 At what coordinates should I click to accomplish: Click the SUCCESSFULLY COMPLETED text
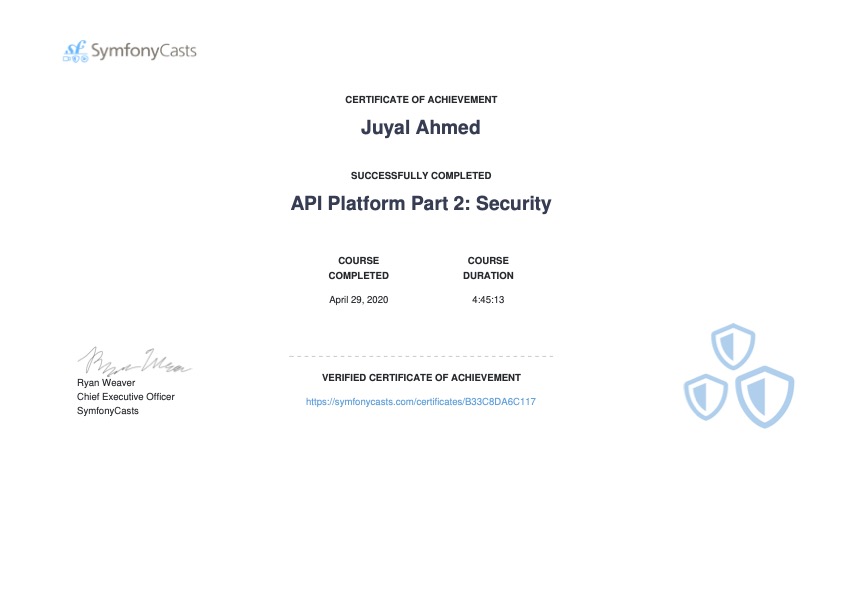(421, 176)
